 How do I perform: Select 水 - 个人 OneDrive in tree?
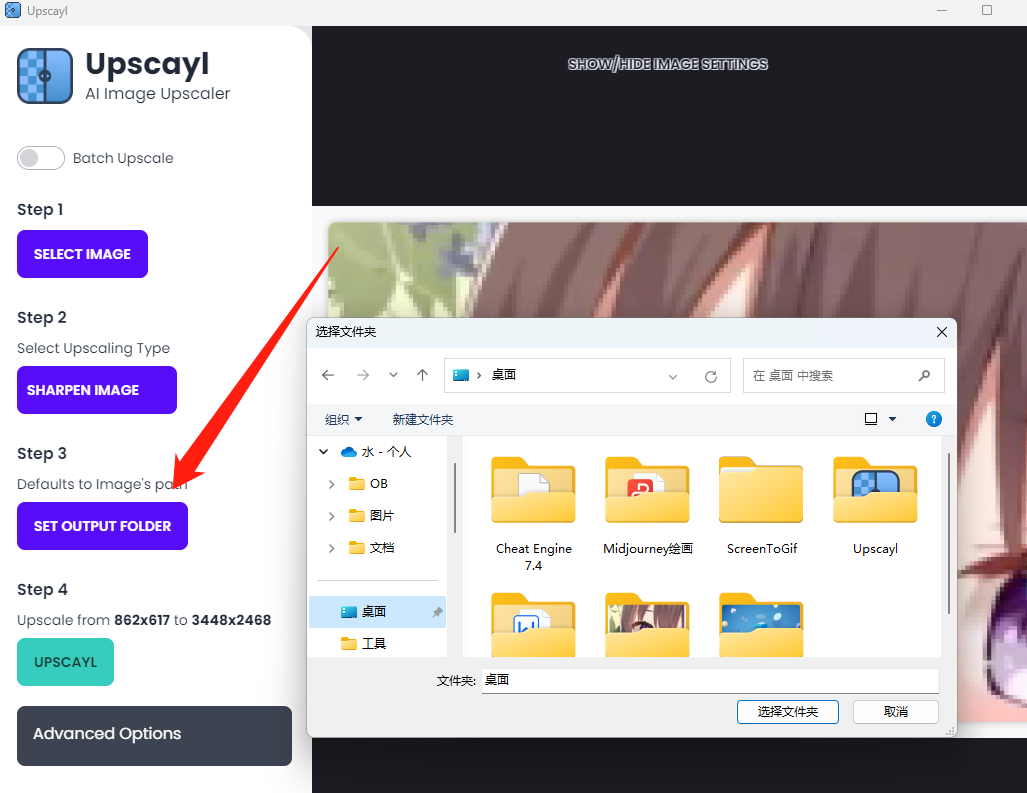tap(386, 452)
